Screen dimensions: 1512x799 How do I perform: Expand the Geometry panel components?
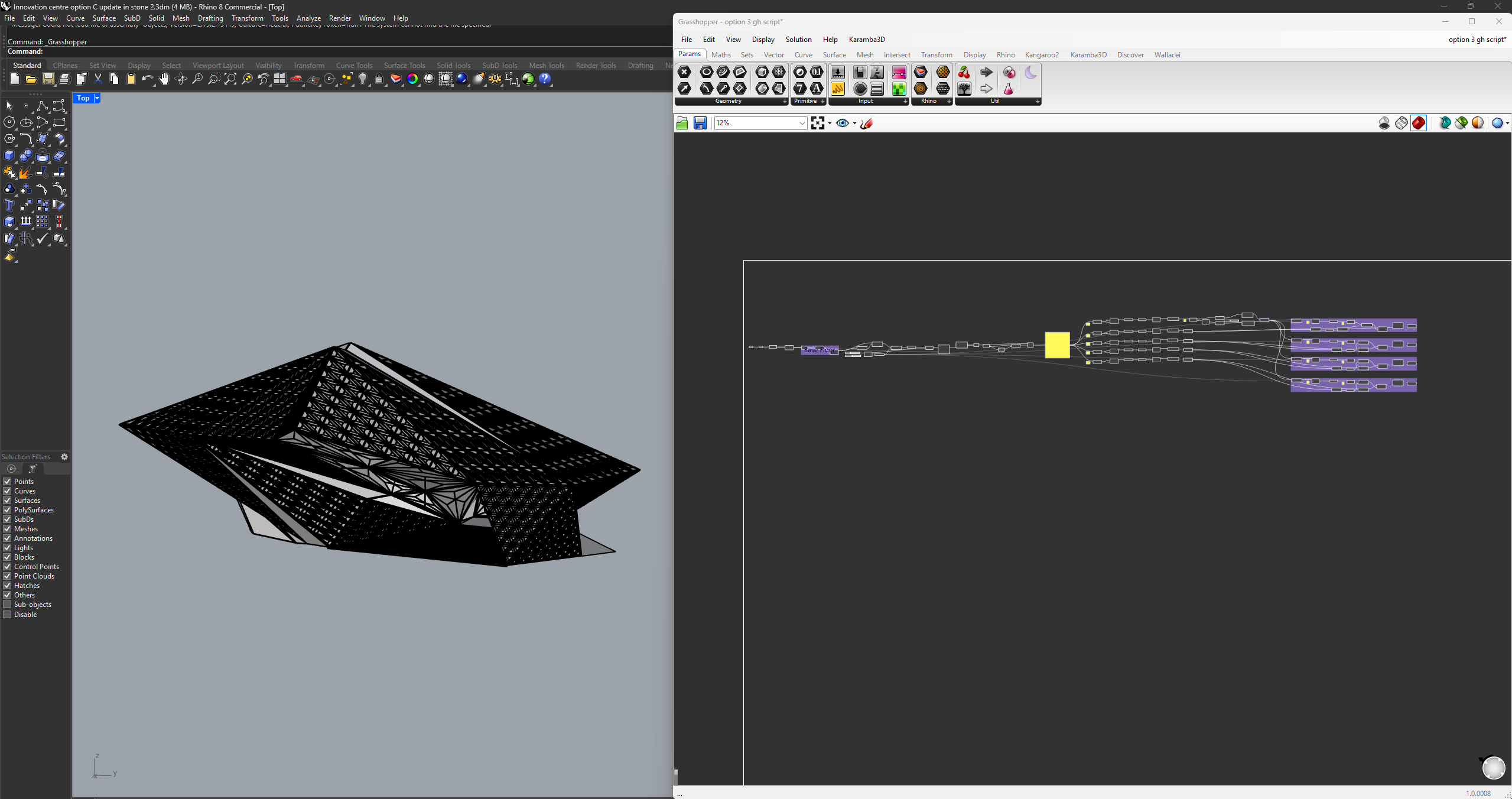point(785,102)
